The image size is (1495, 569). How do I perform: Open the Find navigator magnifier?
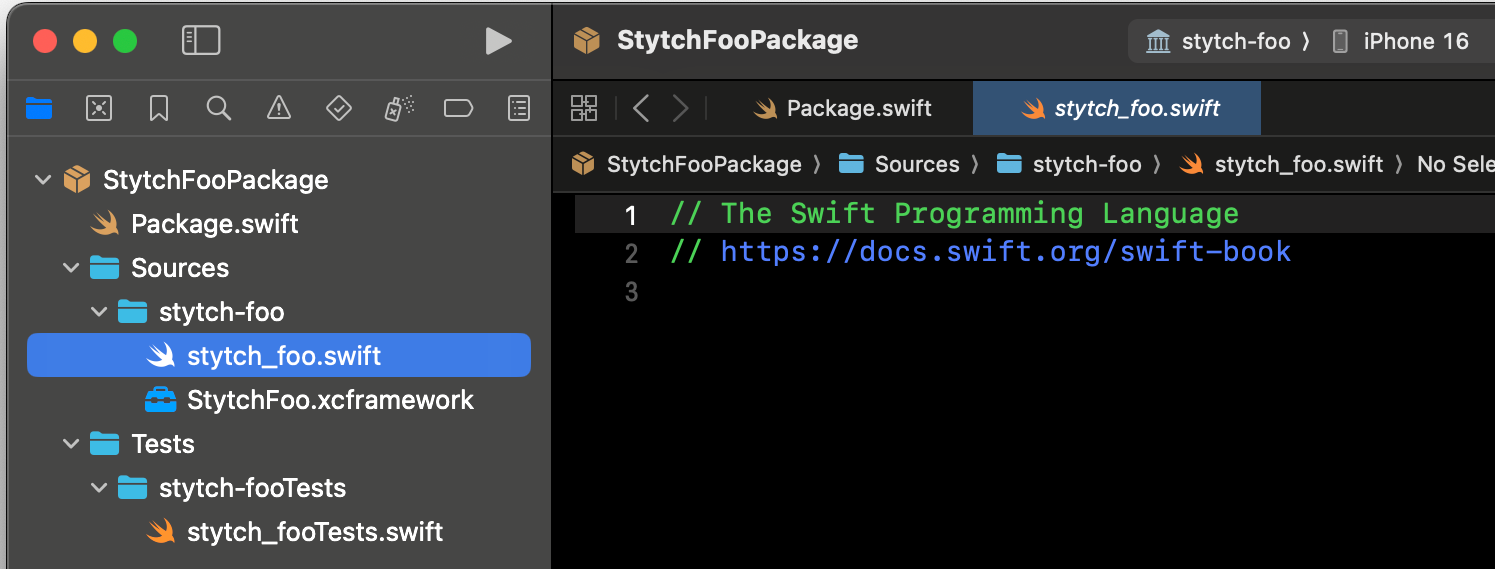pyautogui.click(x=219, y=108)
